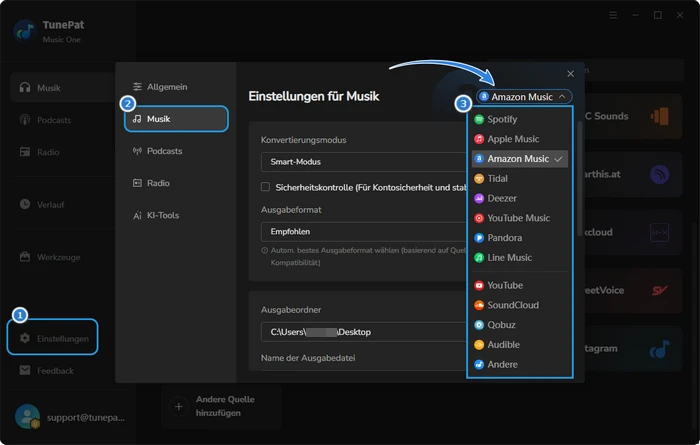Click the music note icon in settings tab
700x445 pixels.
137,119
